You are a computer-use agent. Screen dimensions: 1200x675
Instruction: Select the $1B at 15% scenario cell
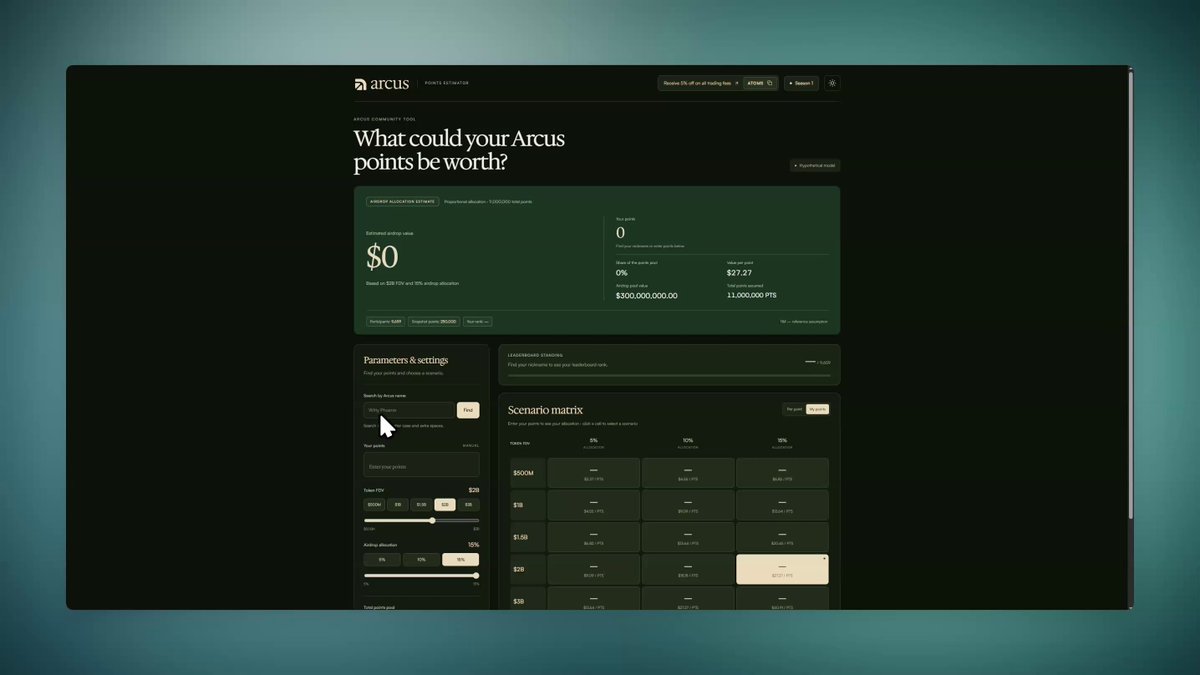click(x=782, y=505)
